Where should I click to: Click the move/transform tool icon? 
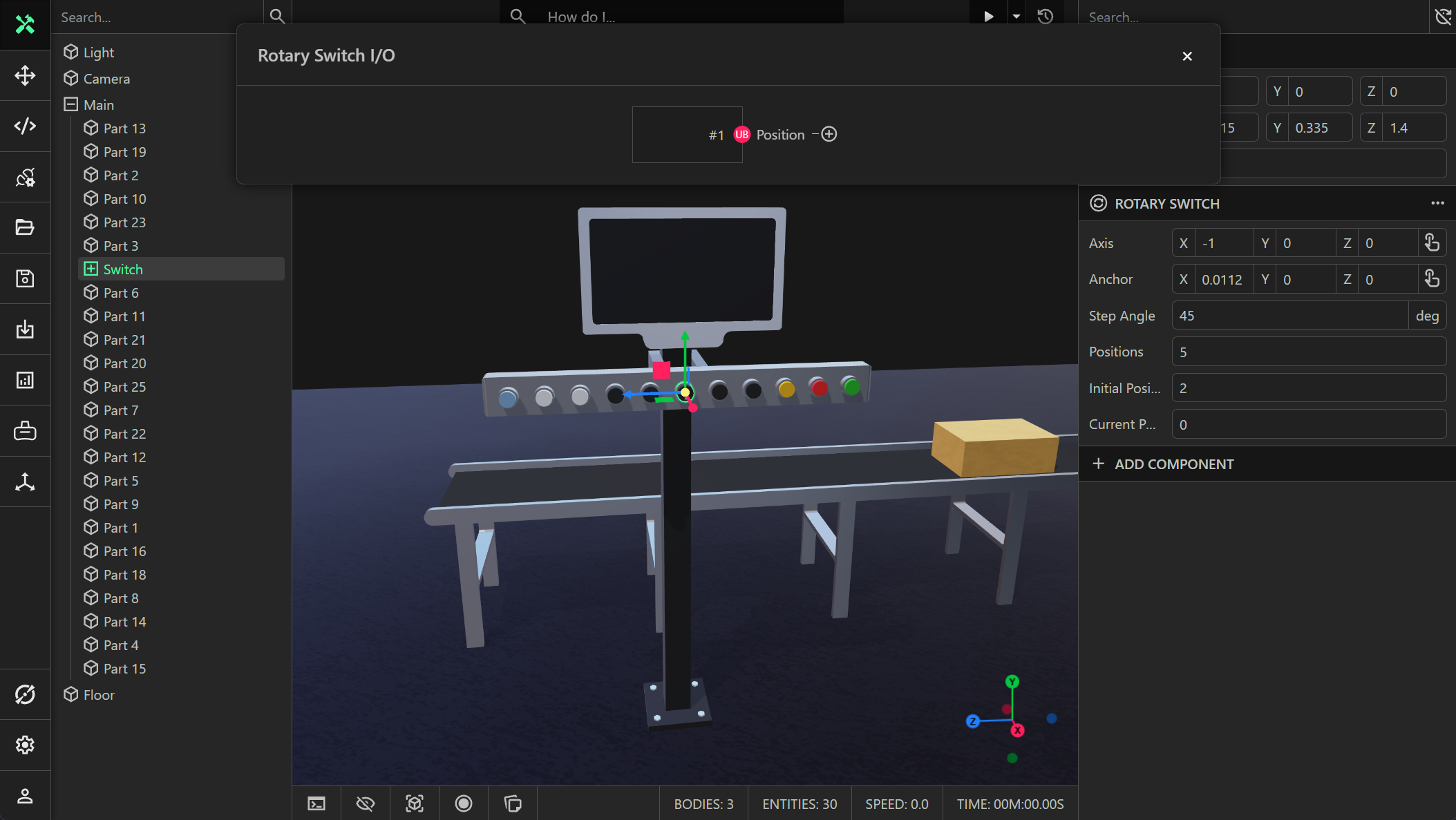click(x=25, y=75)
